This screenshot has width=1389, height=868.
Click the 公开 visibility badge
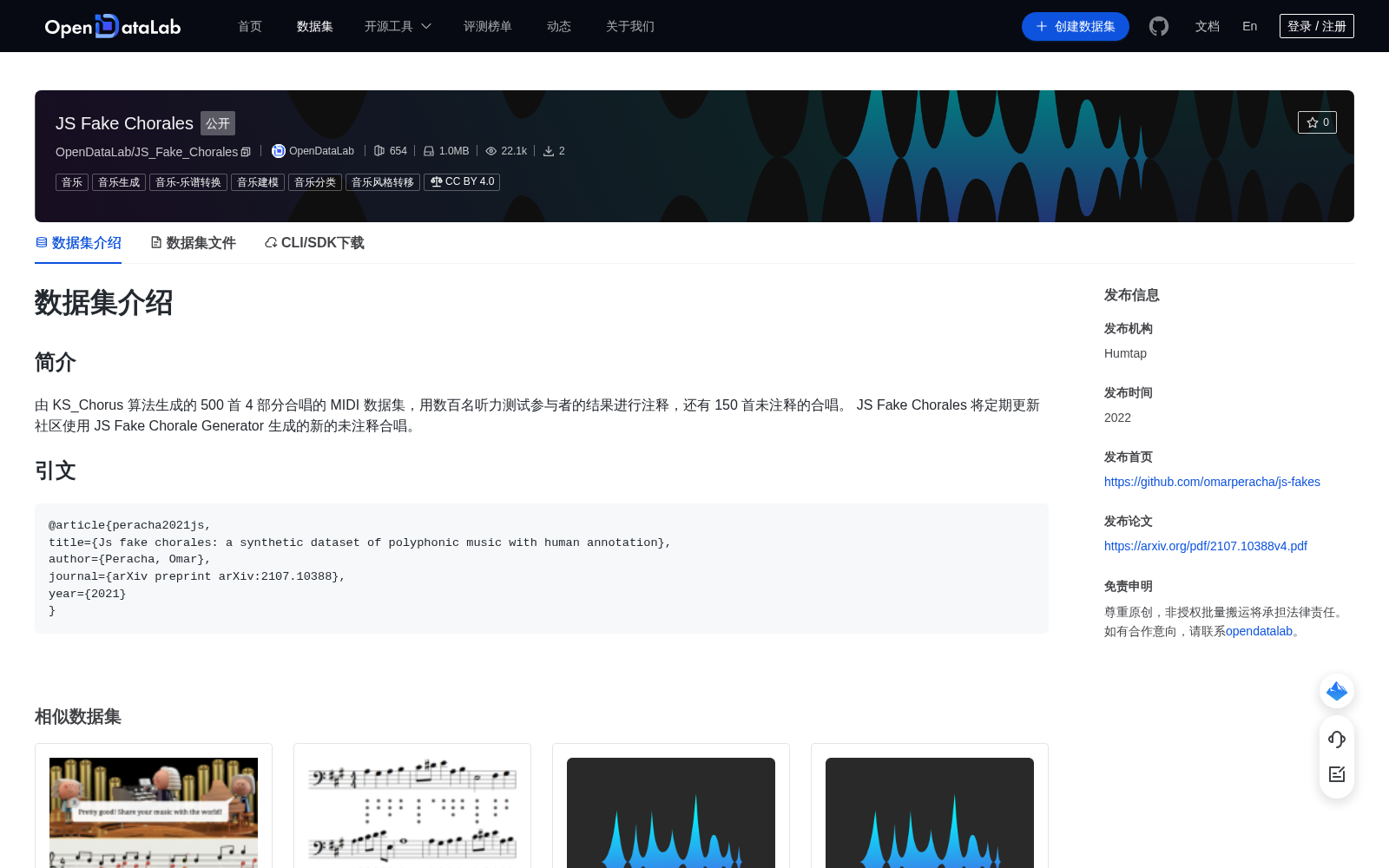coord(218,123)
